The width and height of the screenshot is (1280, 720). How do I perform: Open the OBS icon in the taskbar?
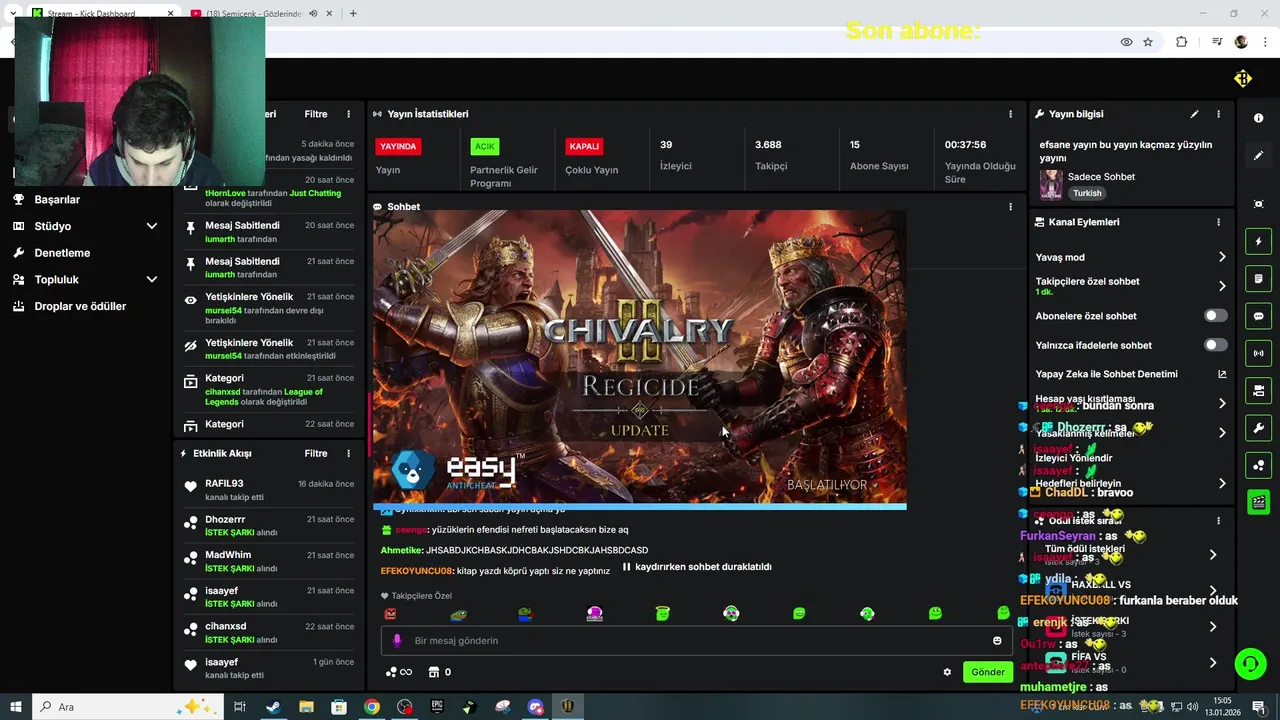(404, 707)
